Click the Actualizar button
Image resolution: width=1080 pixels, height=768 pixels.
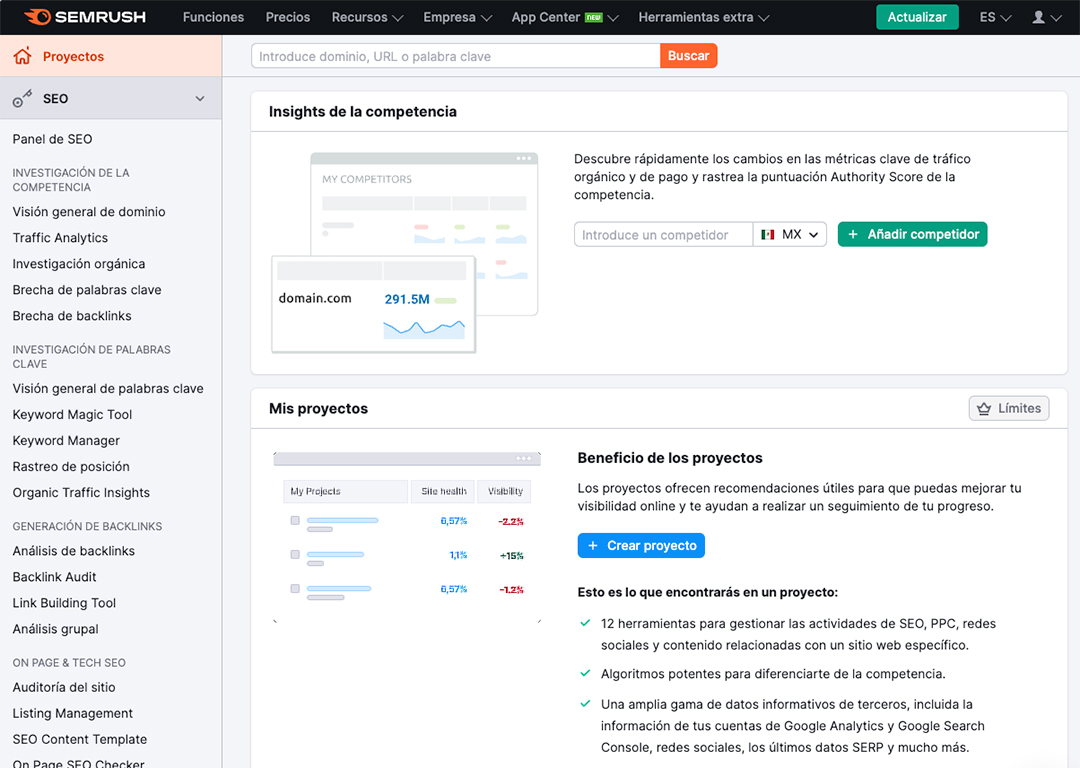[x=917, y=17]
